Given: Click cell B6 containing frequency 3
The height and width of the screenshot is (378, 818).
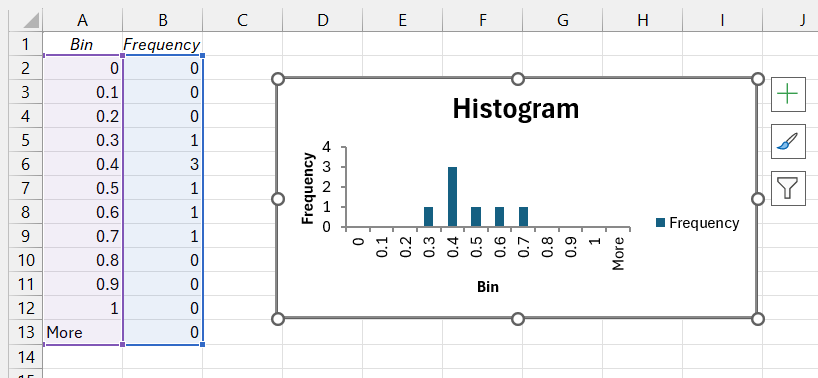Looking at the screenshot, I should pyautogui.click(x=163, y=164).
